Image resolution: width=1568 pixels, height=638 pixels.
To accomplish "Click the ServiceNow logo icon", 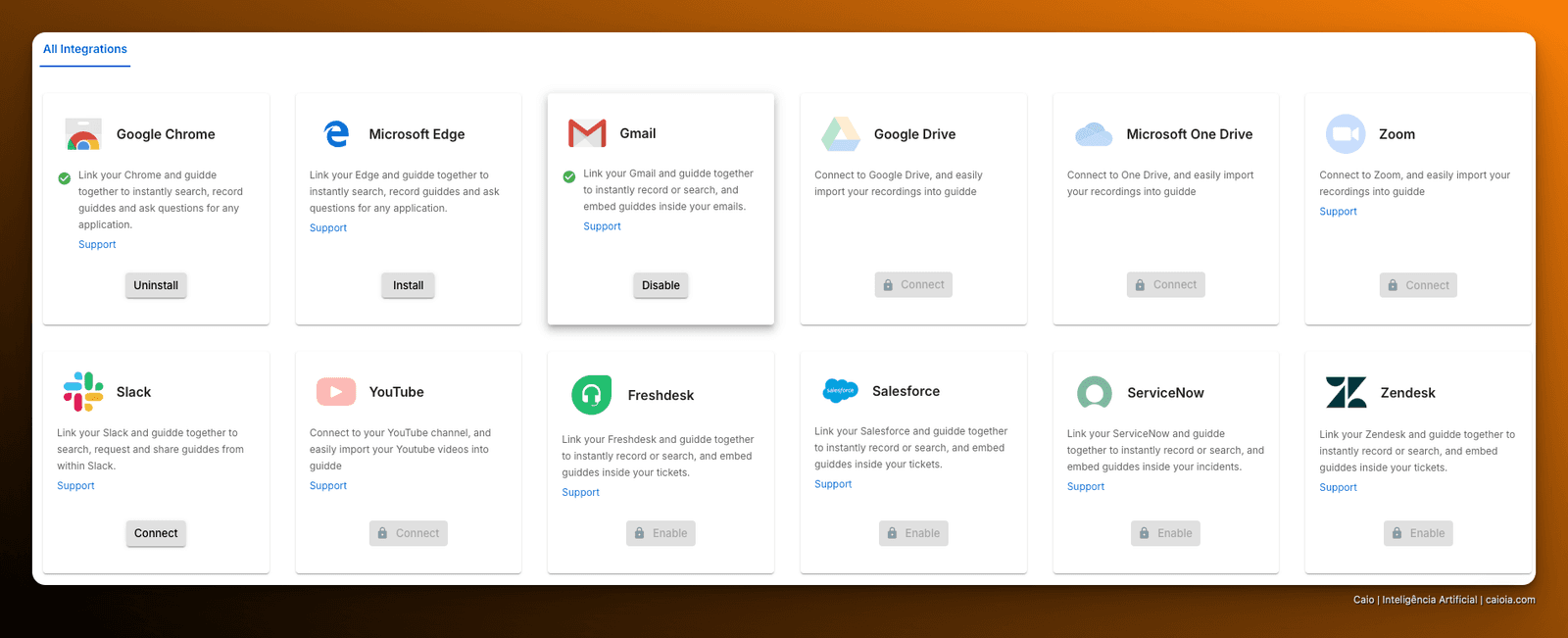I will (x=1094, y=392).
